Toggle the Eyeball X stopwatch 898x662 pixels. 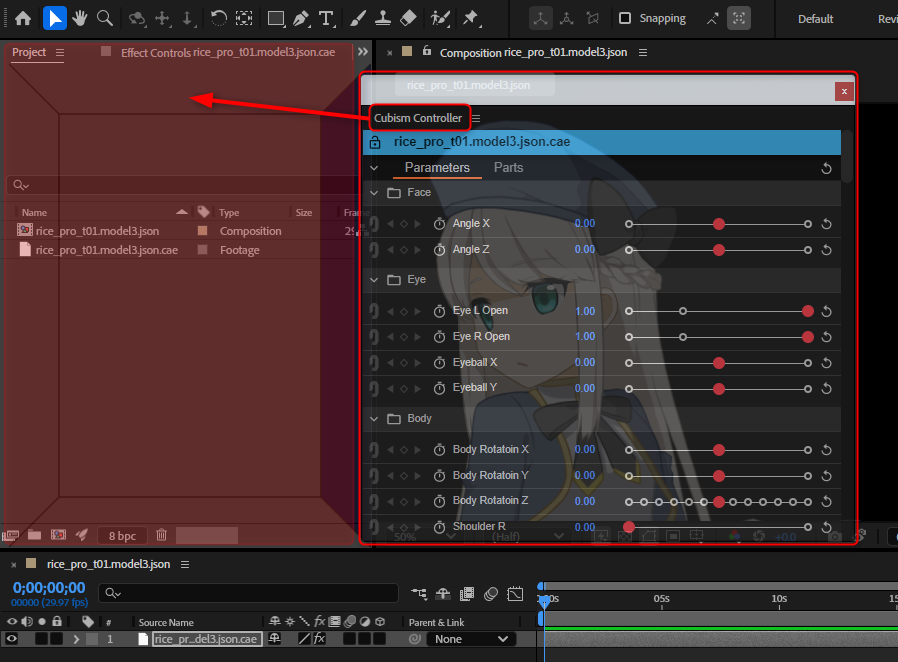tap(439, 363)
